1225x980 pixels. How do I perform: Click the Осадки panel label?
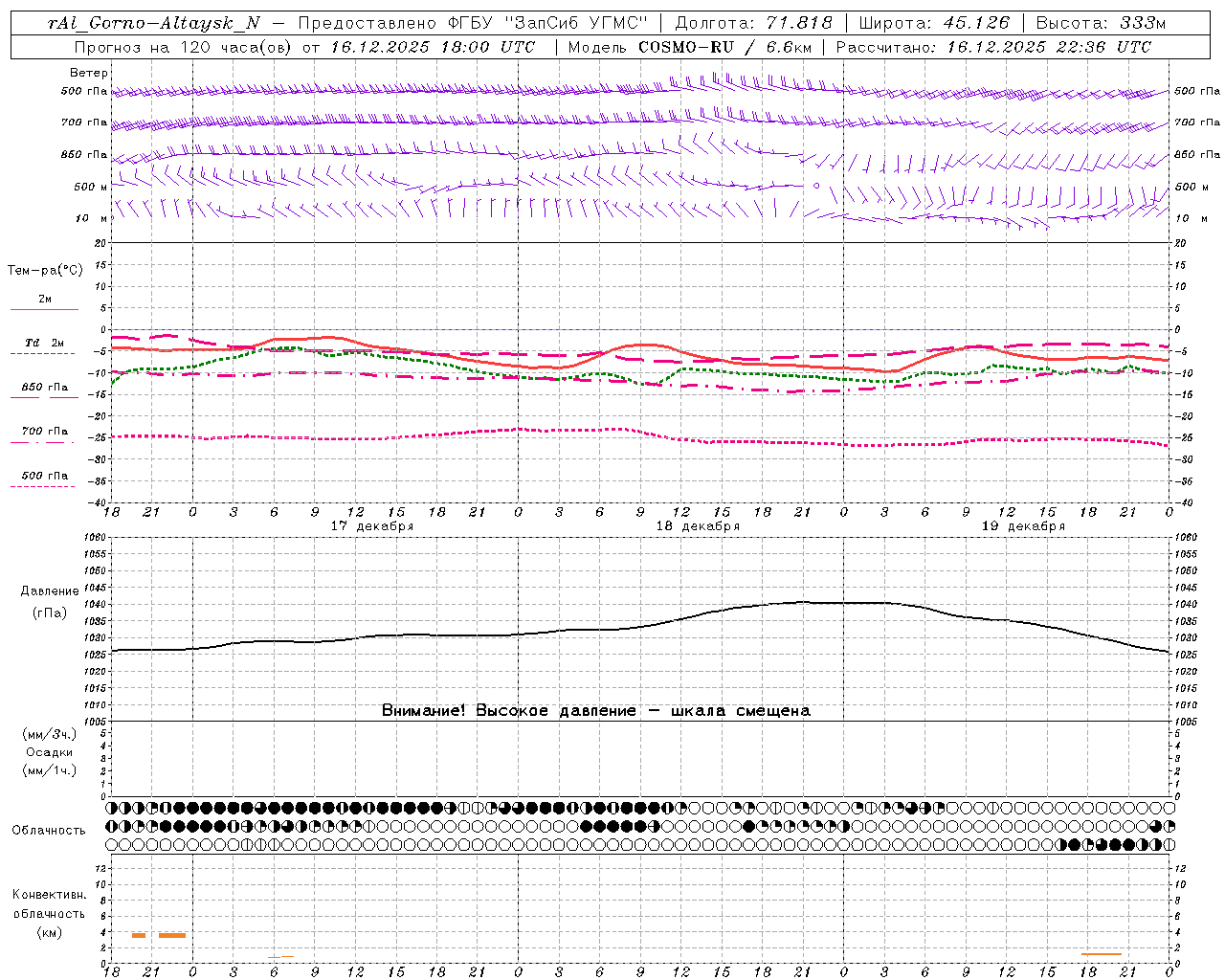pos(50,752)
